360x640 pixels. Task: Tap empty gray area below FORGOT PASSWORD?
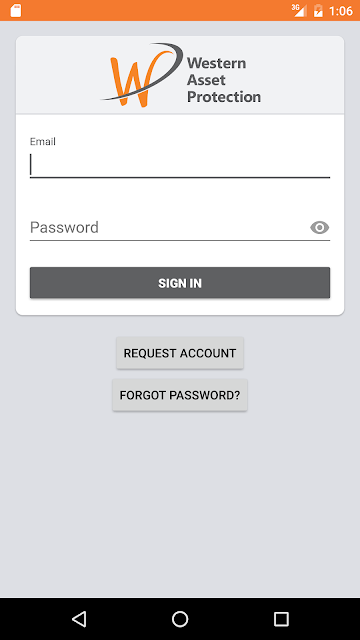180,502
